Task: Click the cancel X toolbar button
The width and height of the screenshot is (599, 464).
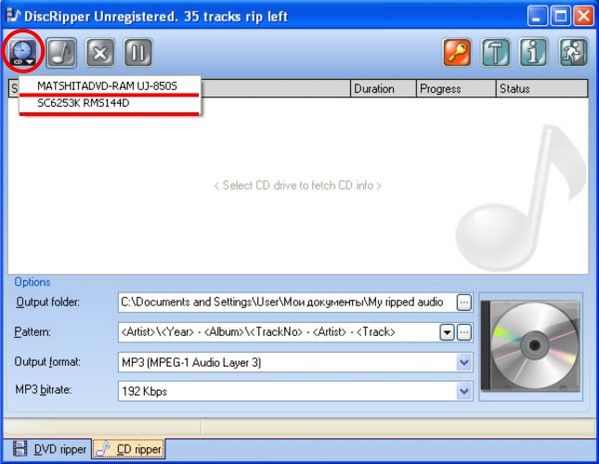Action: tap(100, 53)
